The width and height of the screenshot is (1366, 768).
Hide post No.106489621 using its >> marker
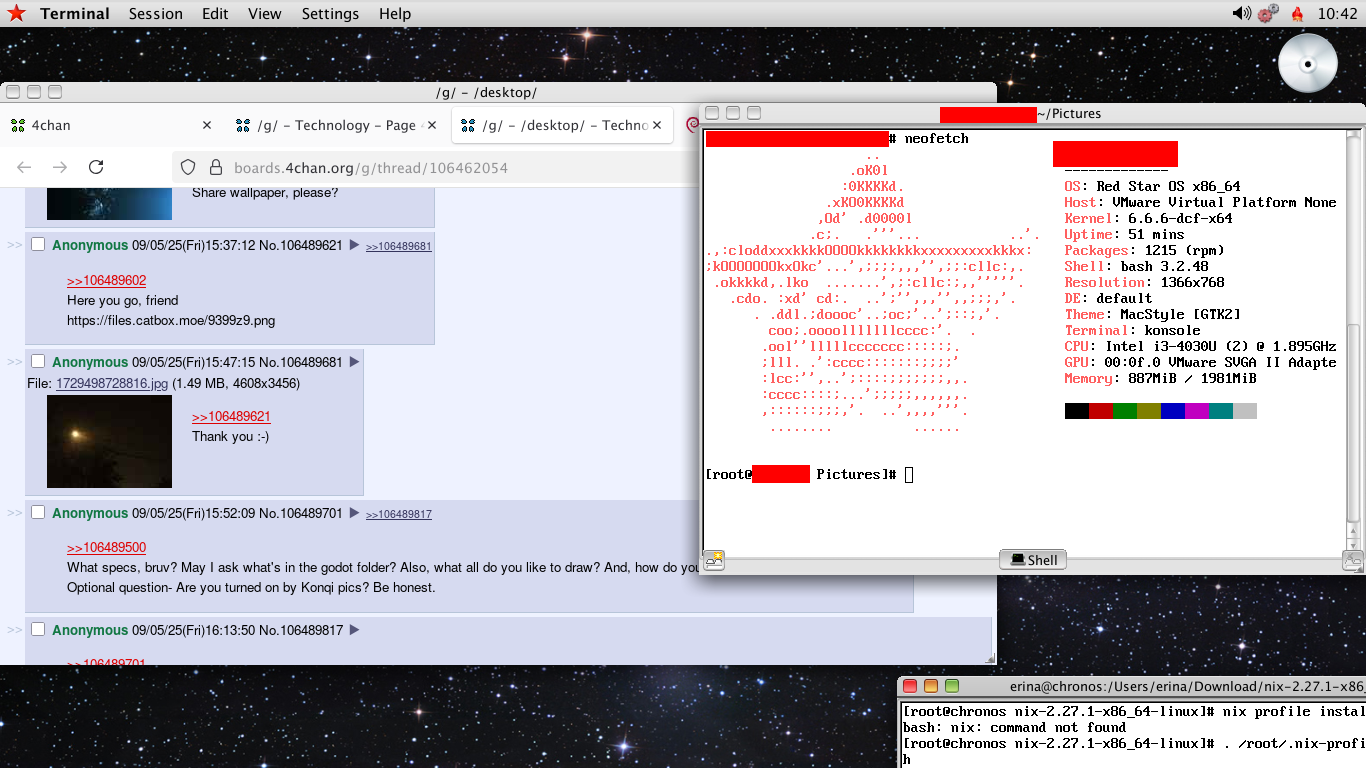pos(15,245)
